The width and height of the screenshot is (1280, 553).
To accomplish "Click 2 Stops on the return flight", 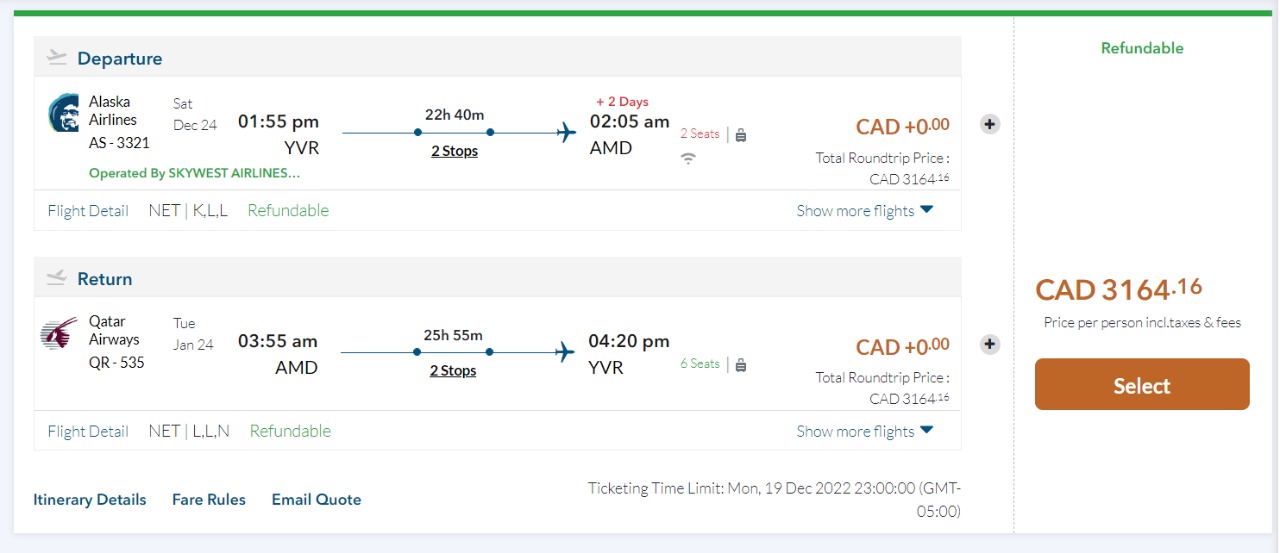I will click(x=453, y=371).
